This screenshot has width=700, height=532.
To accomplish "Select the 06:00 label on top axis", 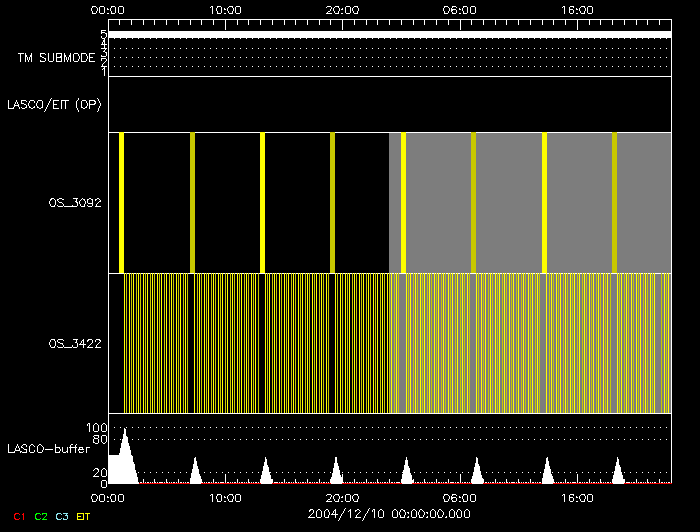I will (459, 9).
